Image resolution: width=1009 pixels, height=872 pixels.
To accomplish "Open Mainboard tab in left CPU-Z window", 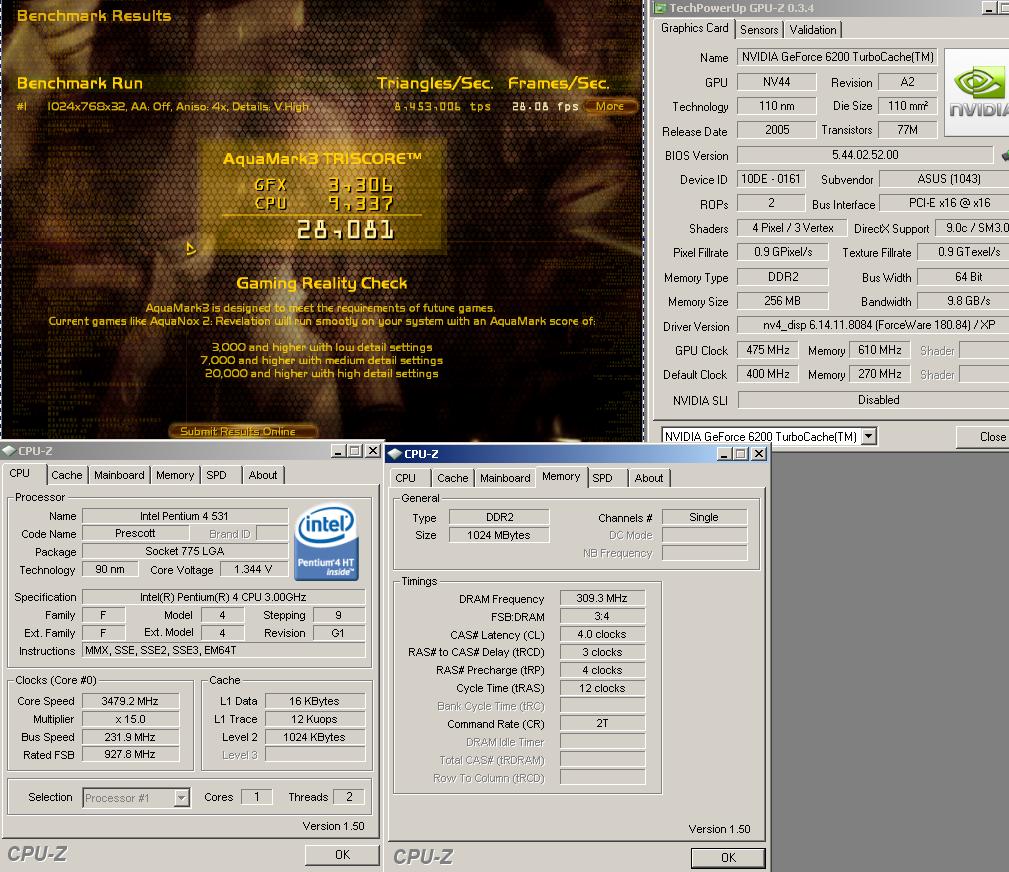I will click(119, 475).
